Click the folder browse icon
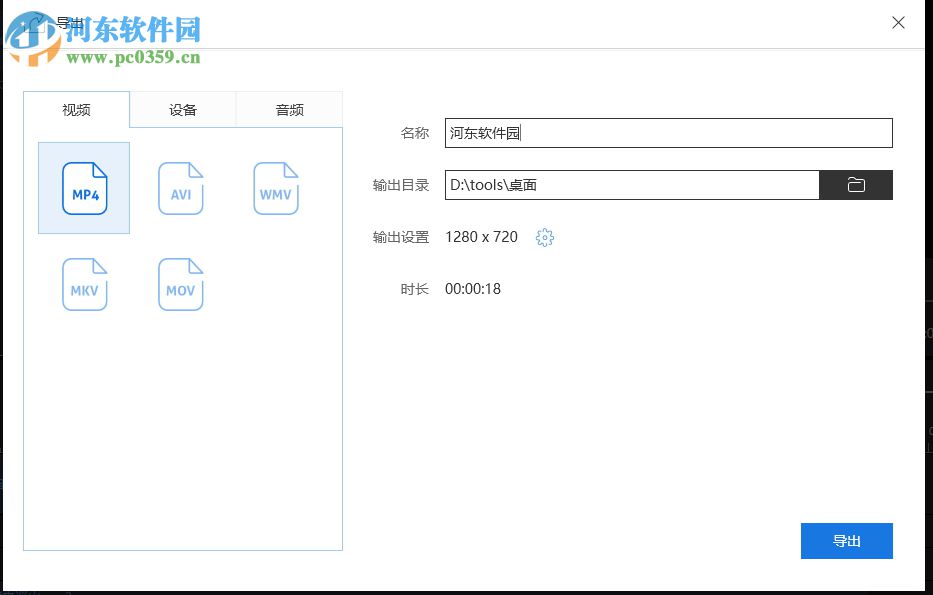933x595 pixels. tap(856, 184)
